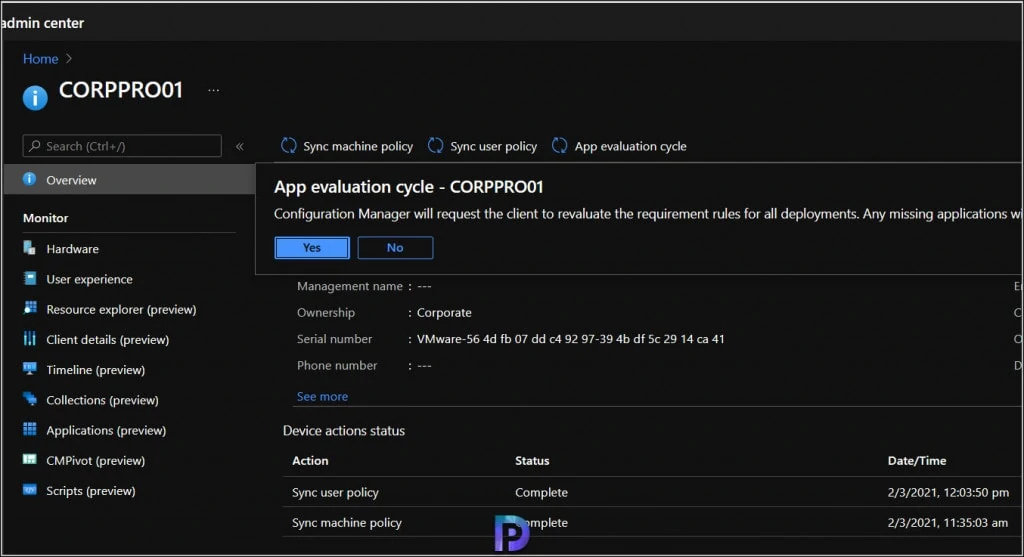Viewport: 1024px width, 557px height.
Task: Open Timeline (preview)
Action: point(95,370)
